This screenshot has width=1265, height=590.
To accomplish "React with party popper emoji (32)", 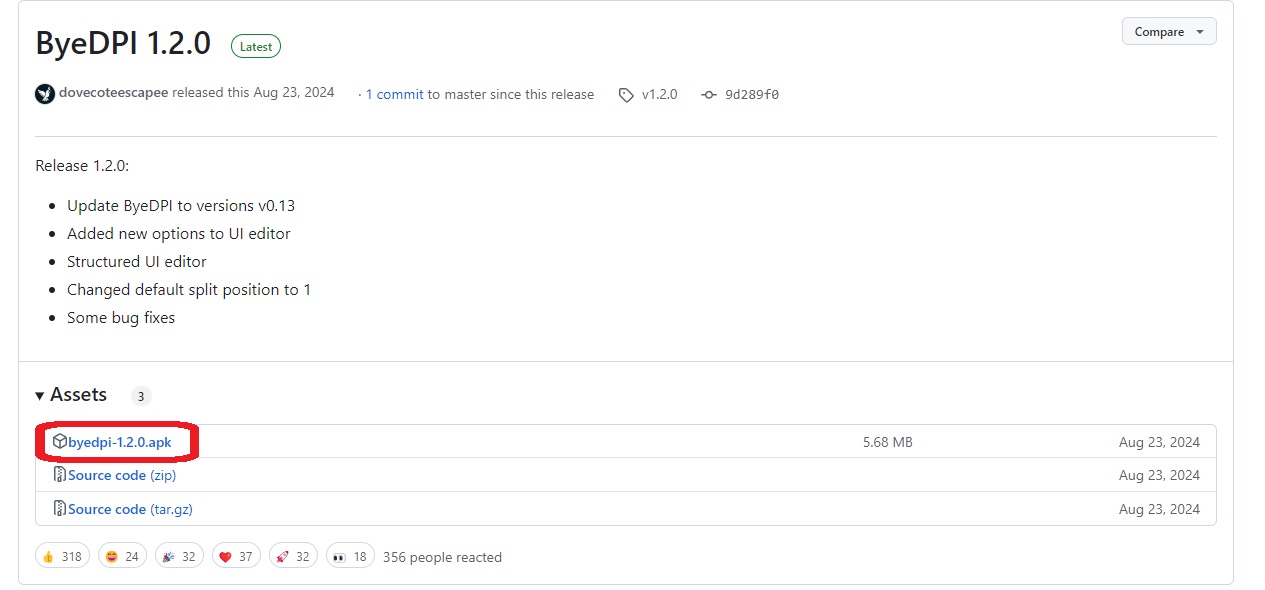I will pos(179,556).
